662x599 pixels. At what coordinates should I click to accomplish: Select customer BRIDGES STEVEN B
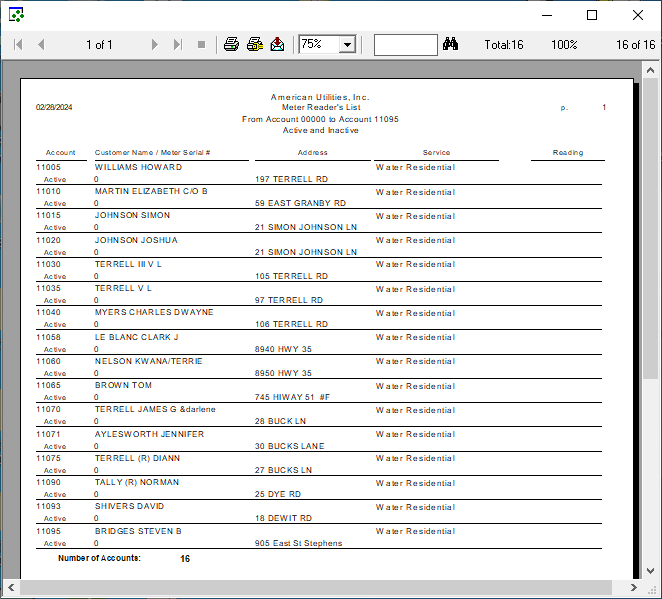(138, 531)
